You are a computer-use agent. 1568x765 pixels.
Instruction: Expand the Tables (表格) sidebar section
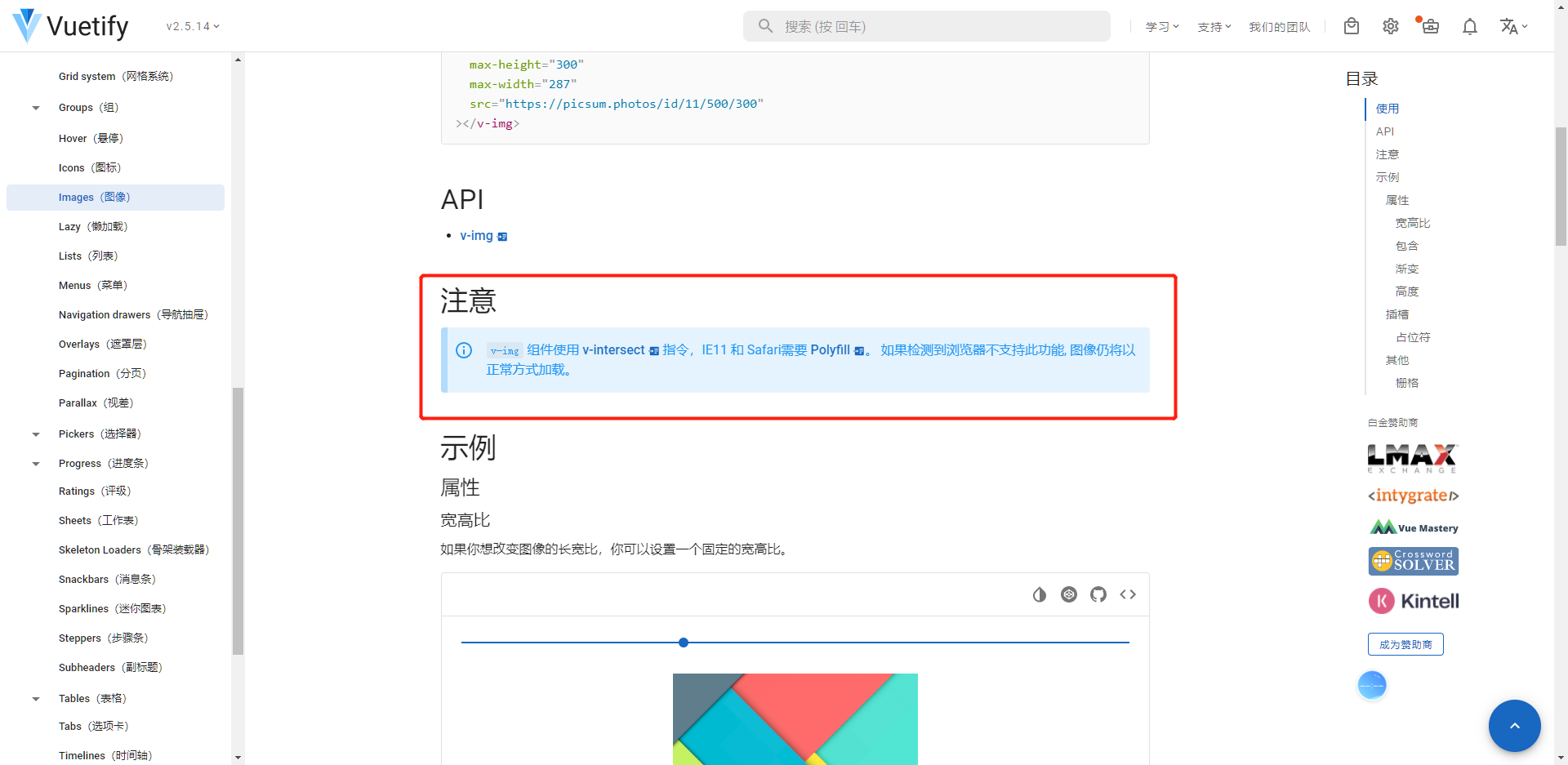pos(36,699)
